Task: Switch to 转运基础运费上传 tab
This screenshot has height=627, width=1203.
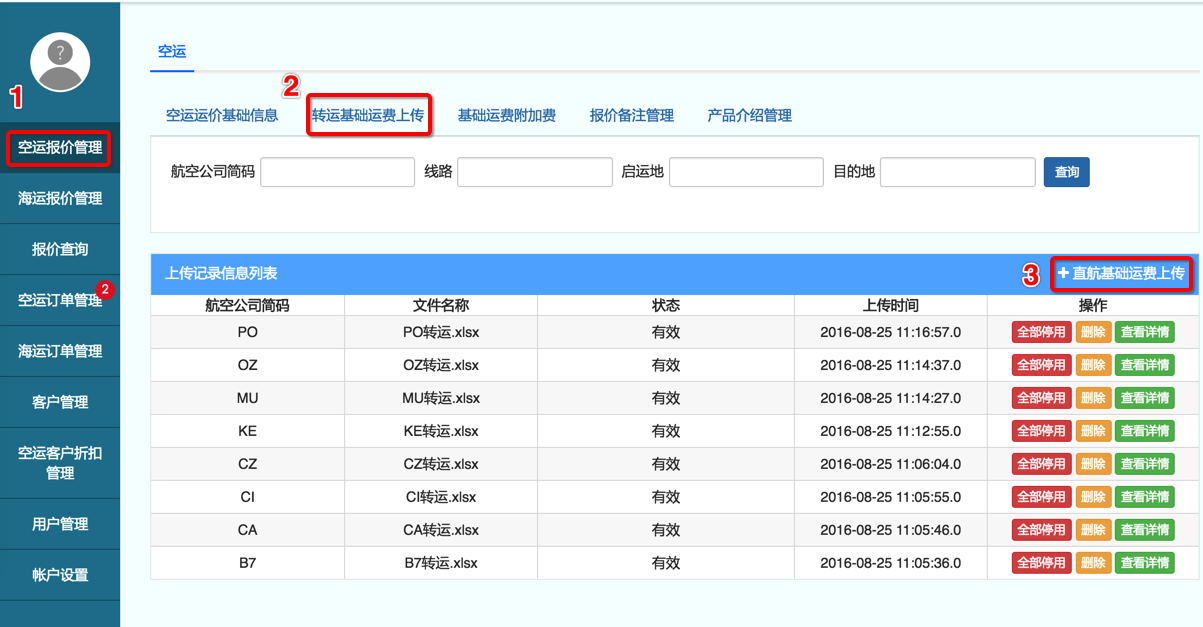Action: tap(368, 115)
